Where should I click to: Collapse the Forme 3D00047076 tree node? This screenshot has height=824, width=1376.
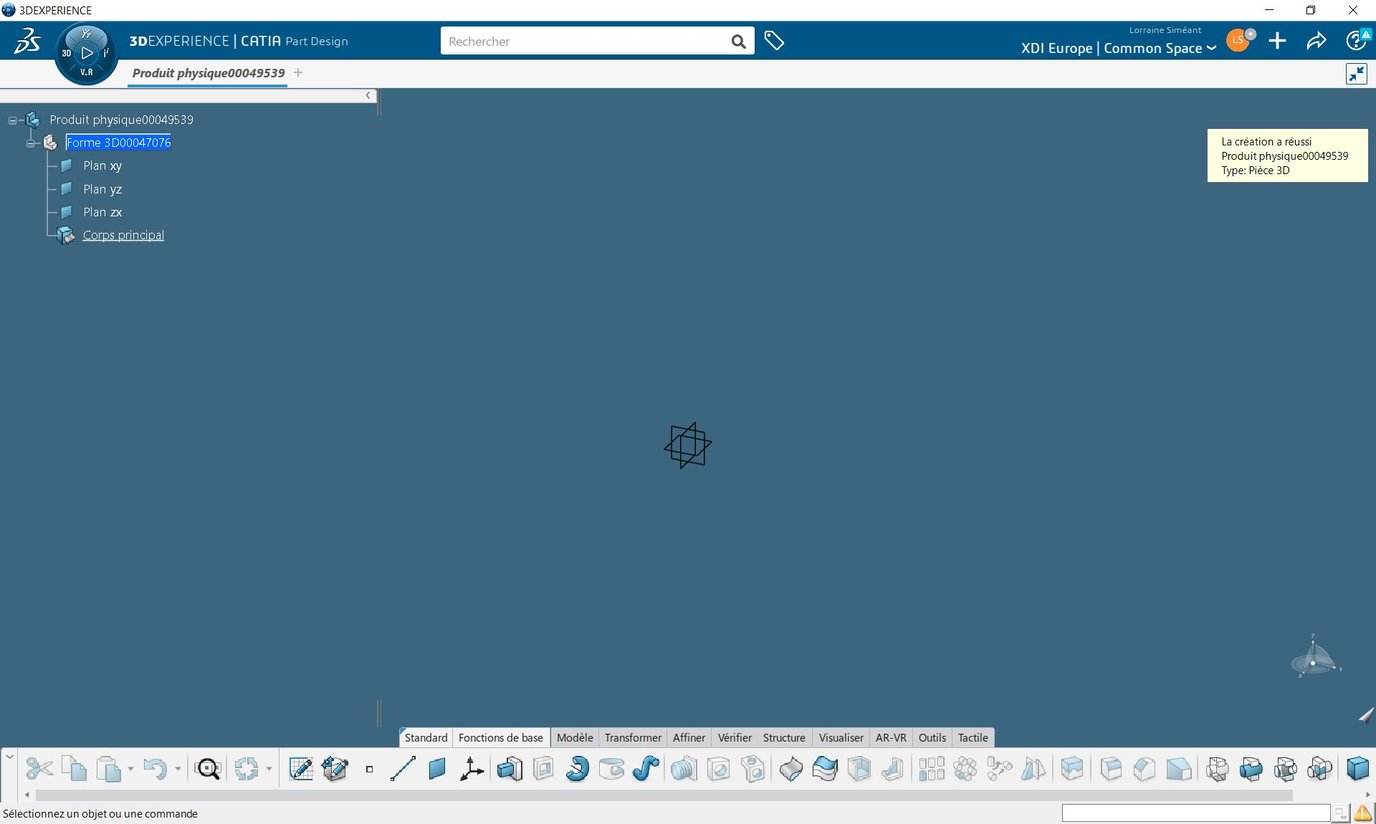(31, 142)
